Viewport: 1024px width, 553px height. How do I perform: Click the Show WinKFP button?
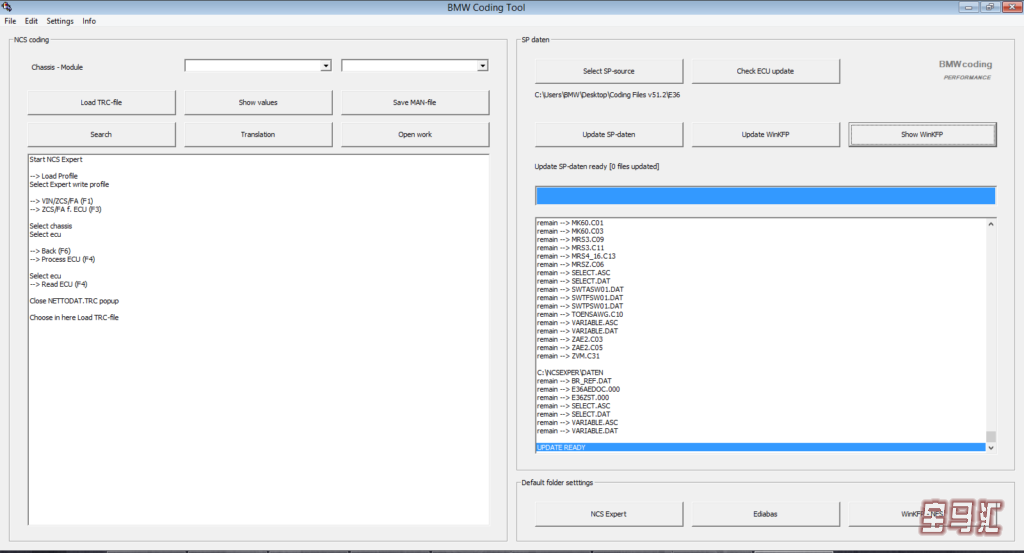tap(922, 134)
